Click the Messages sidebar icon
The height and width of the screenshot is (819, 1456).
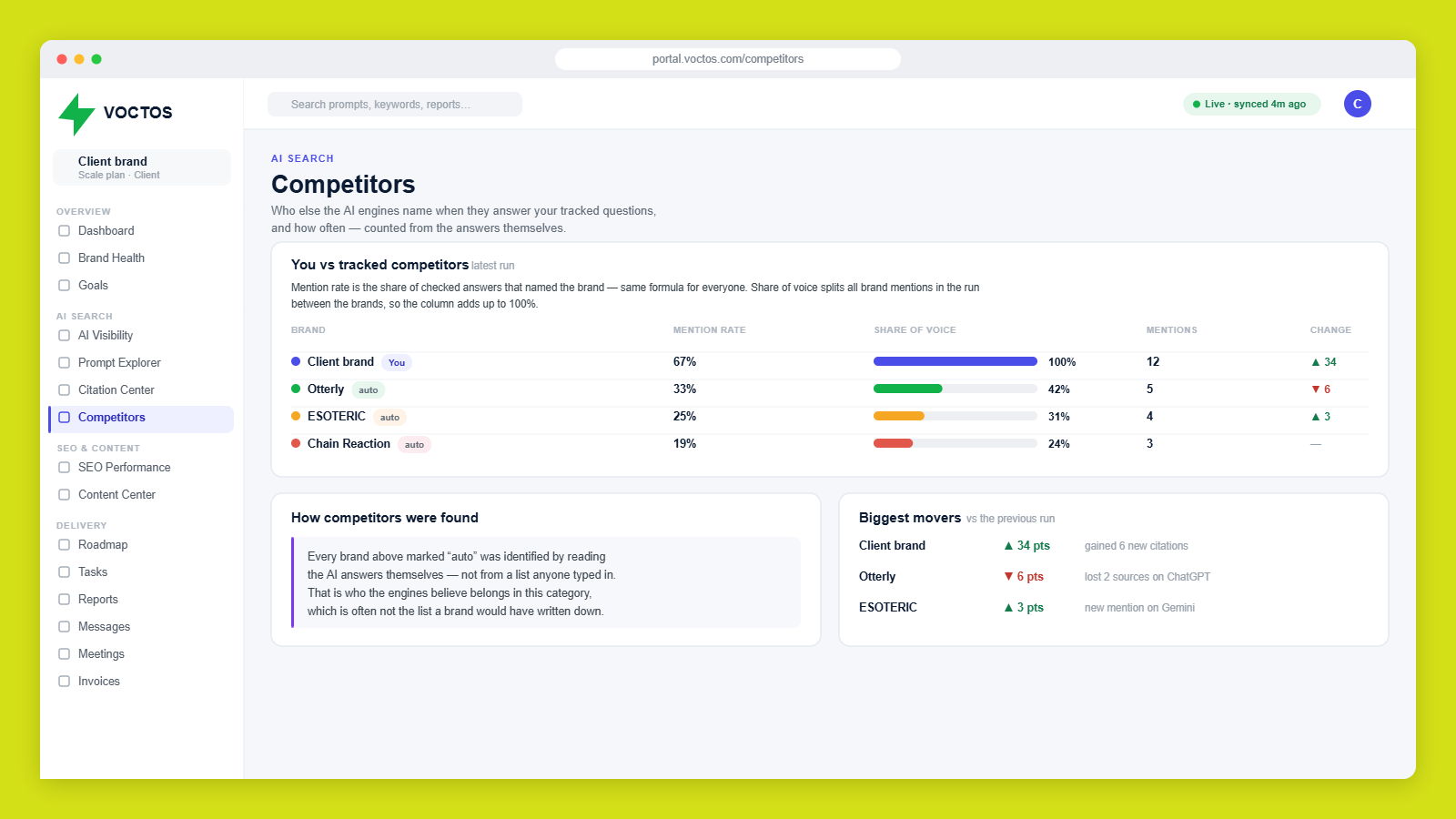point(64,627)
